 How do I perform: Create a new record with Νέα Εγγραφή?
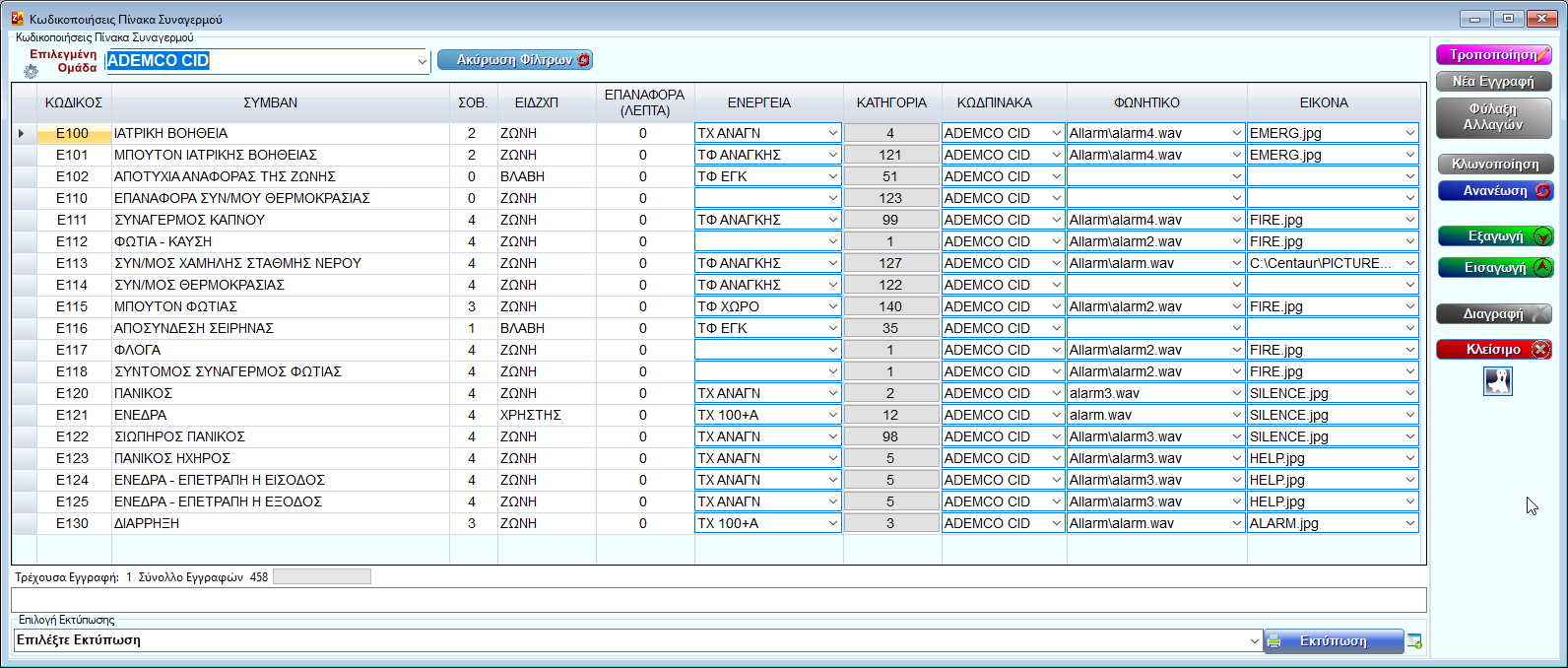[1493, 82]
